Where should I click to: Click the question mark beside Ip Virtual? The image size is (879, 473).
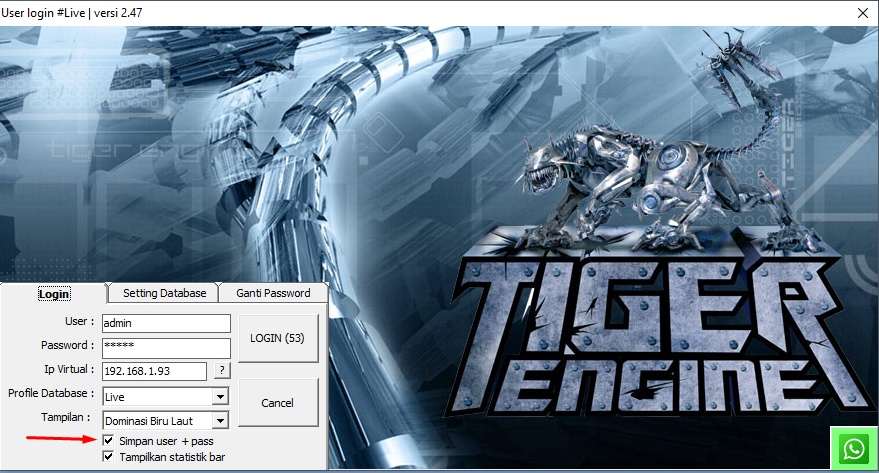pyautogui.click(x=222, y=371)
